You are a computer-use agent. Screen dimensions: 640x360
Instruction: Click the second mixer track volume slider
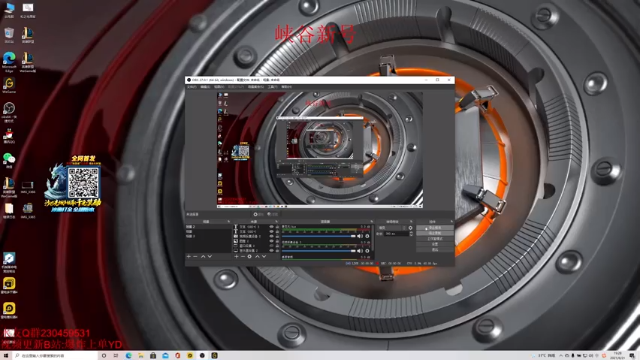pos(319,251)
